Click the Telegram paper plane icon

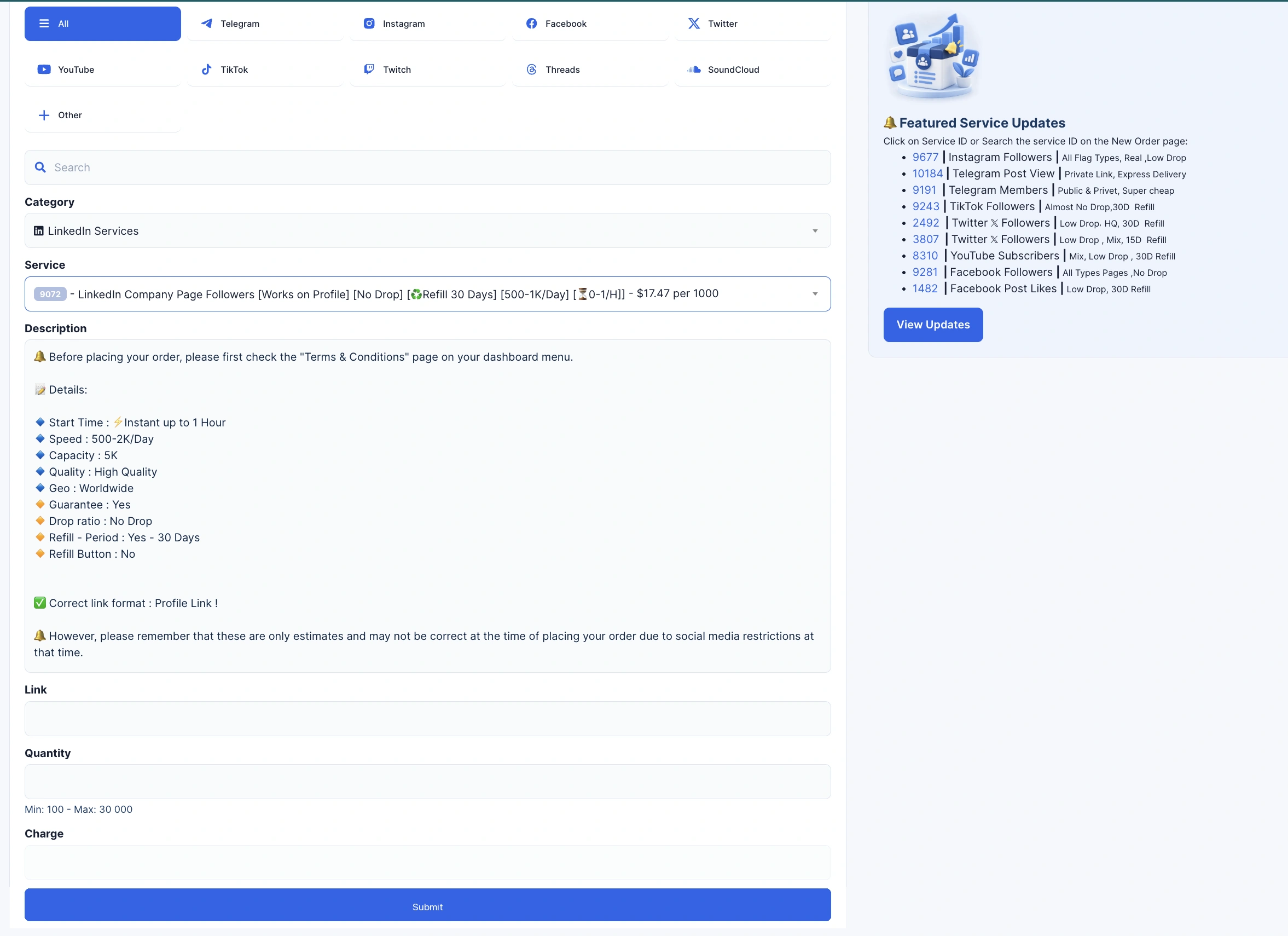tap(207, 24)
